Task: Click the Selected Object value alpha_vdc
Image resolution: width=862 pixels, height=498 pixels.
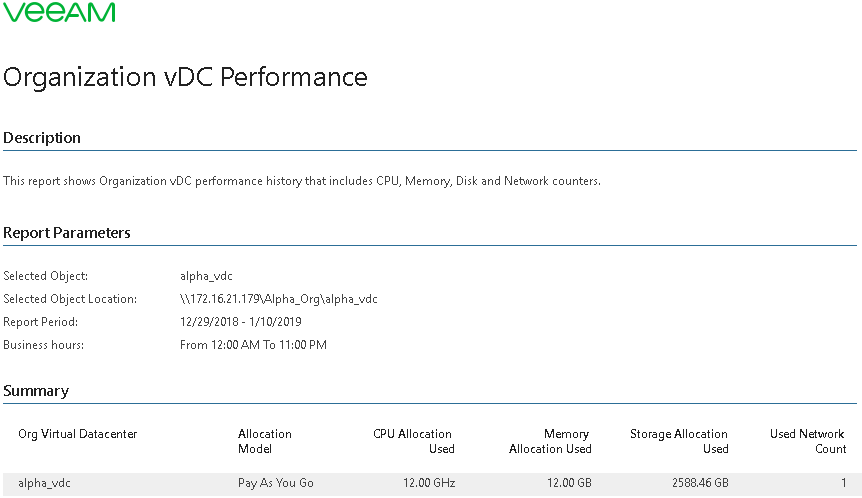Action: coord(206,276)
